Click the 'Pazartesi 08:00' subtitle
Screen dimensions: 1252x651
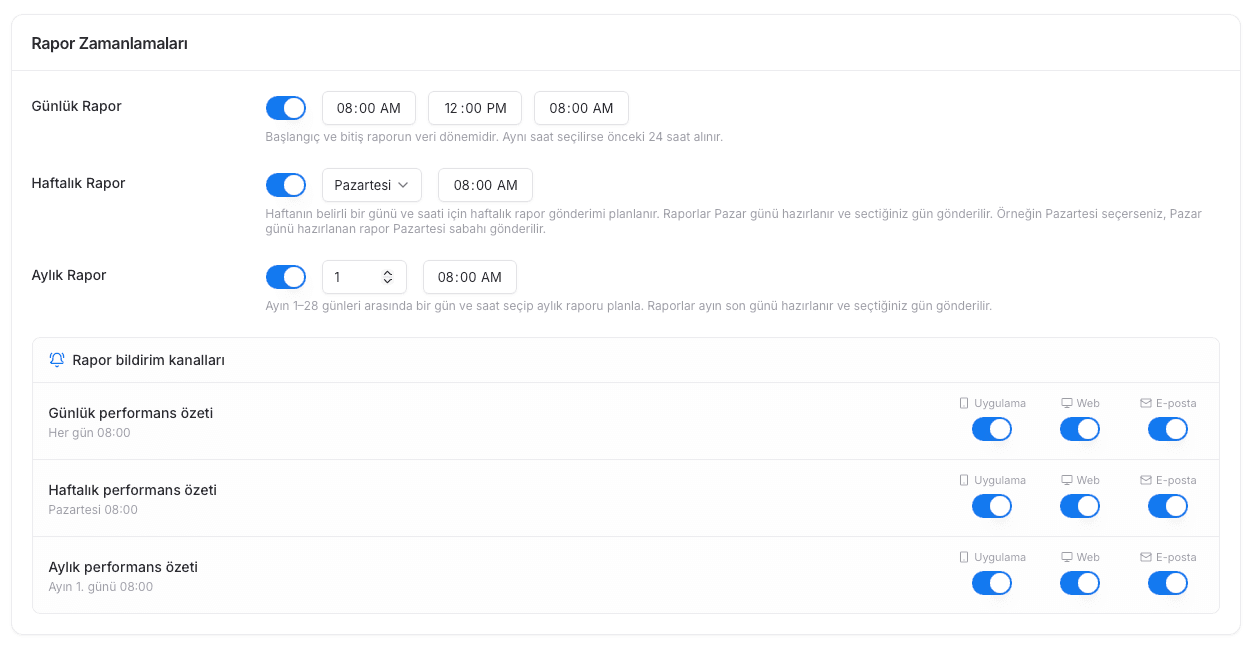tap(93, 510)
